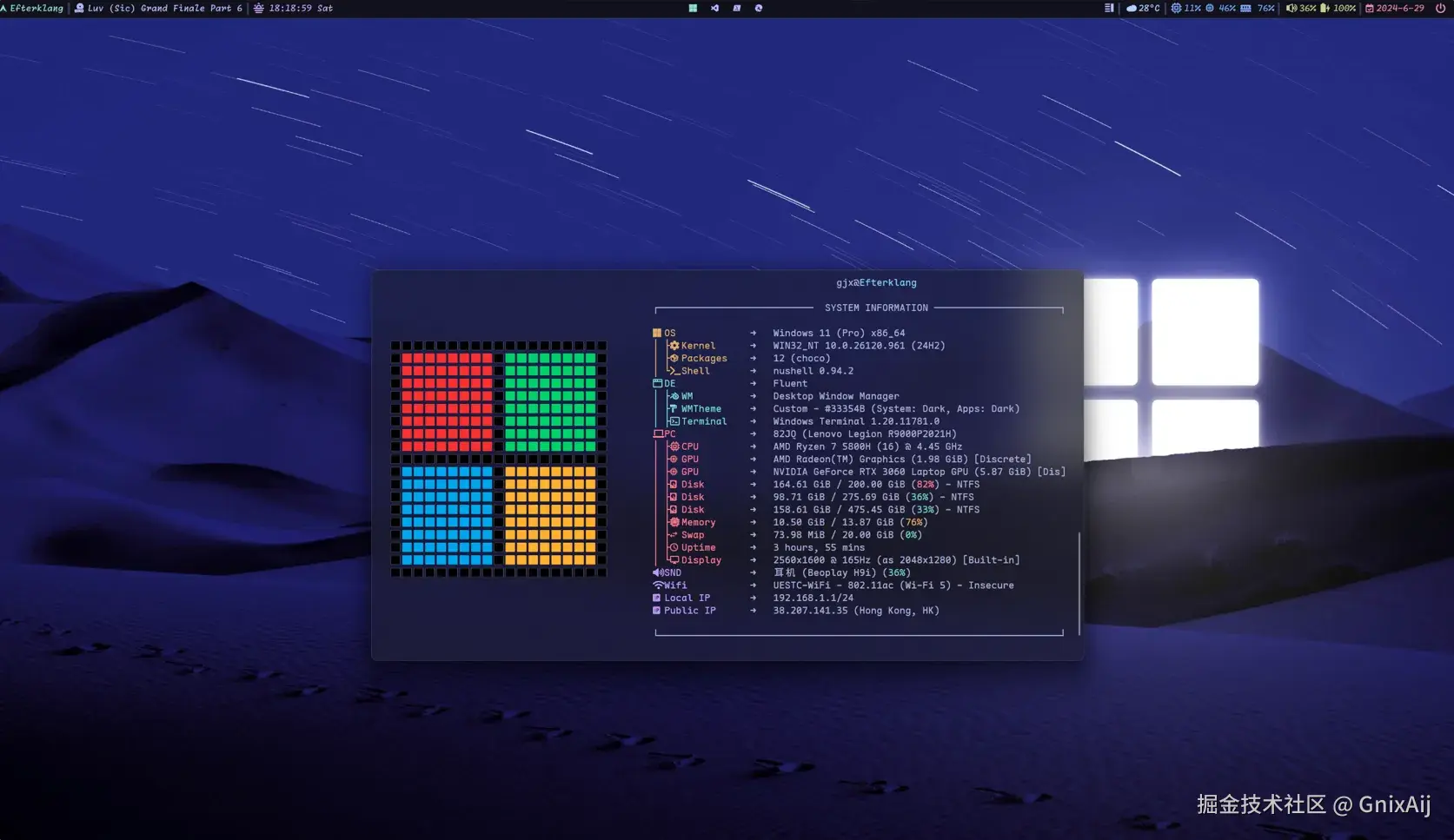Click the Display monitor icon

point(674,559)
